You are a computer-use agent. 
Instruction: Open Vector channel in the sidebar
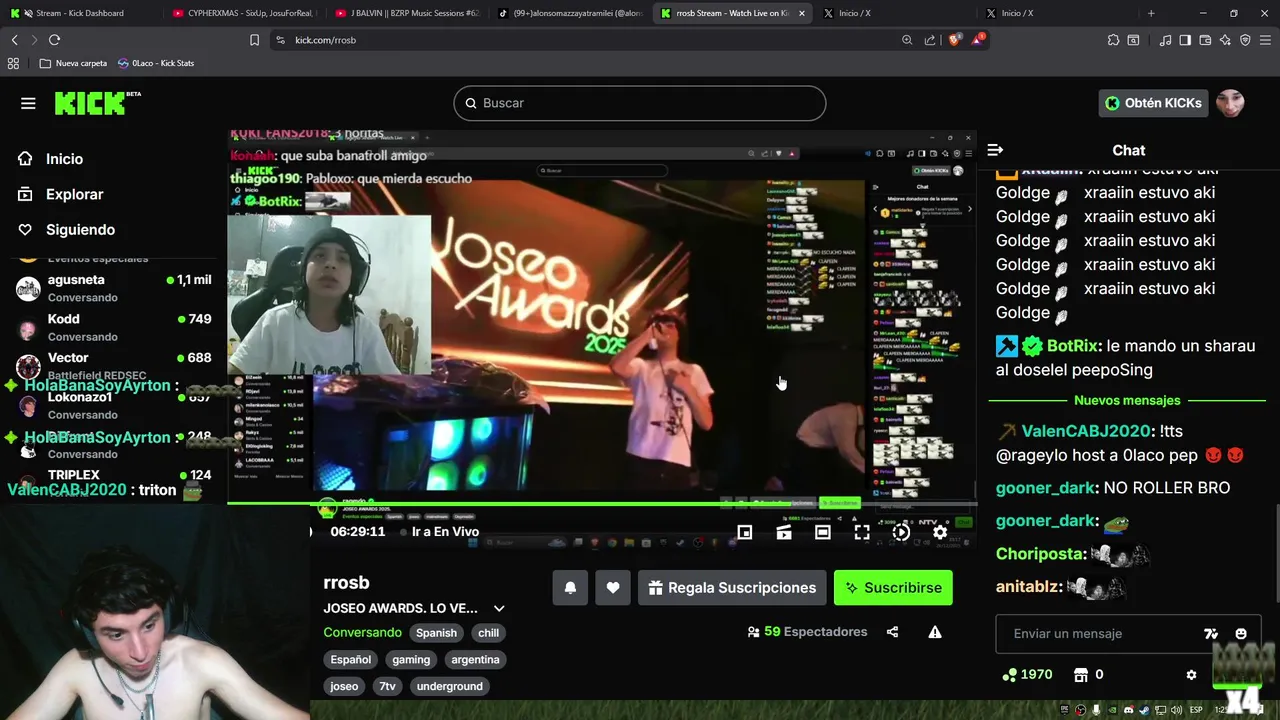(114, 366)
